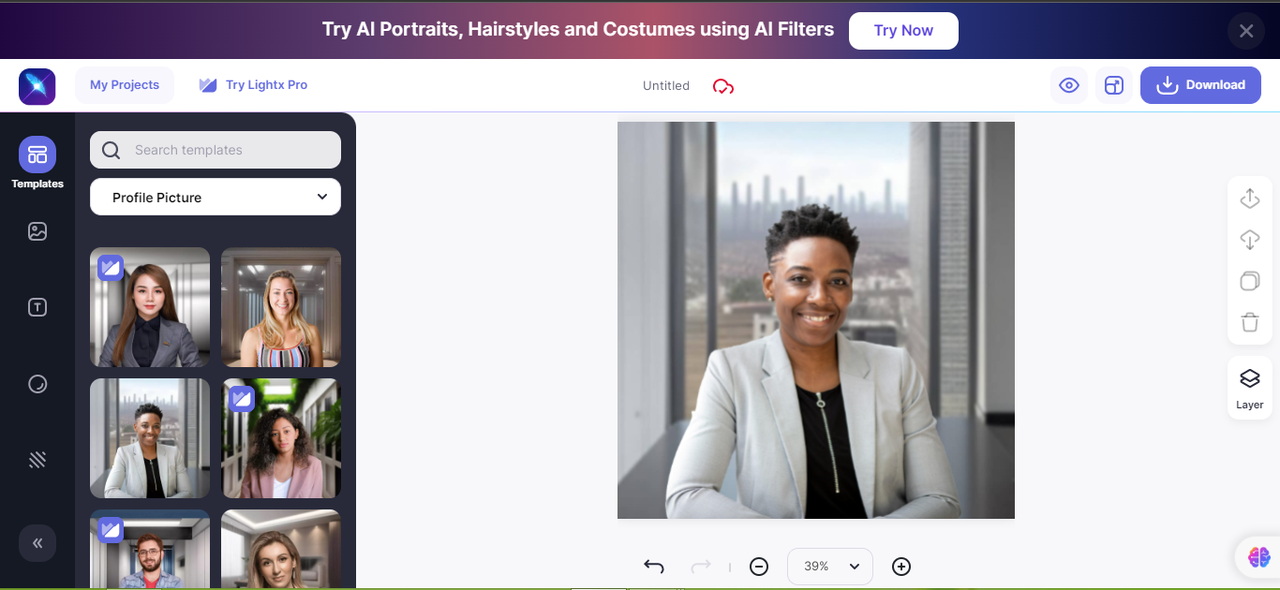Click the Search templates input field
The image size is (1280, 590).
(215, 150)
